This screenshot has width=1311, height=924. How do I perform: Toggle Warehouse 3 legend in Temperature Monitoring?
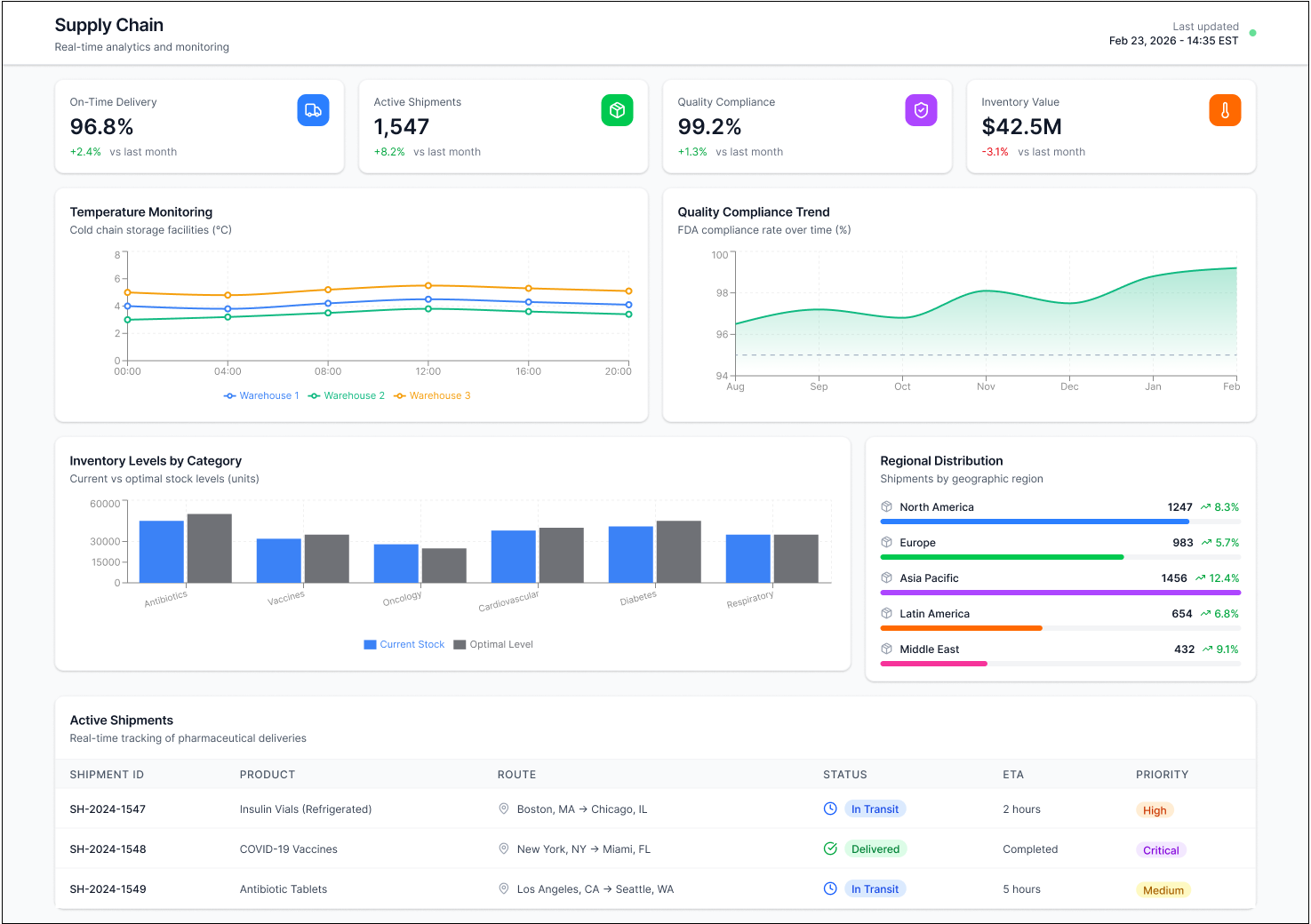pos(432,395)
